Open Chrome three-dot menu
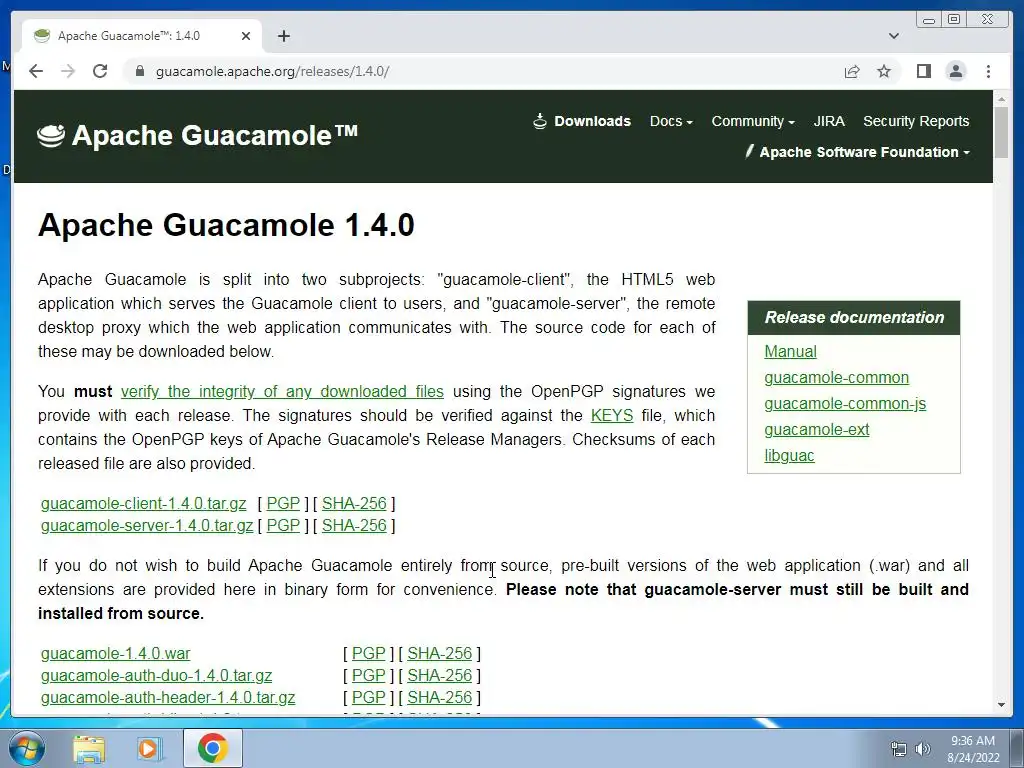The height and width of the screenshot is (768, 1024). (x=989, y=71)
